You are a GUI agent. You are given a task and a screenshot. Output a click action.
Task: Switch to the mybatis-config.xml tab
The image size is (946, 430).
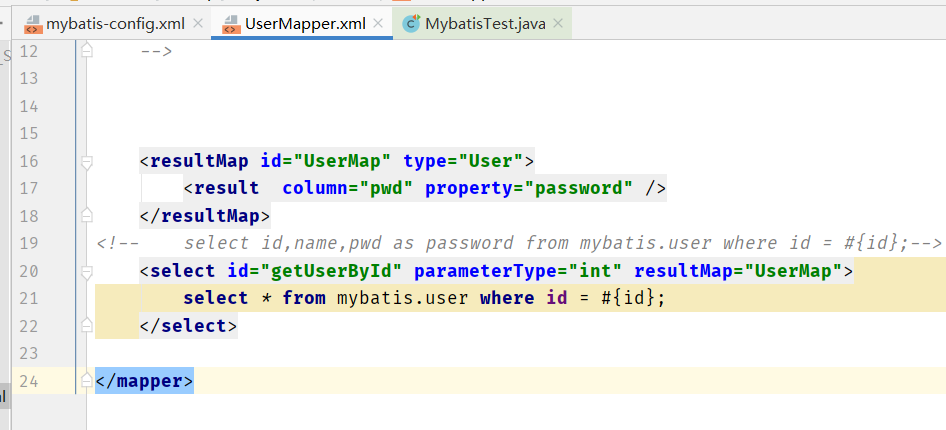point(115,24)
